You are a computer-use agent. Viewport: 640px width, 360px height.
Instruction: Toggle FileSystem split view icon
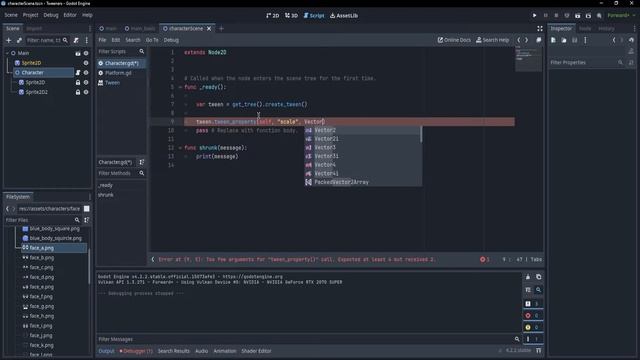pos(87,209)
